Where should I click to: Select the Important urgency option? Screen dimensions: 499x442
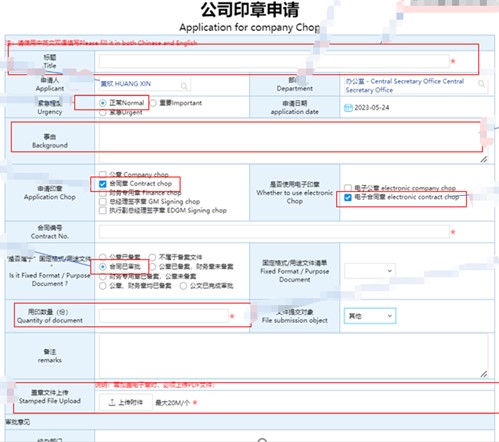[153, 103]
